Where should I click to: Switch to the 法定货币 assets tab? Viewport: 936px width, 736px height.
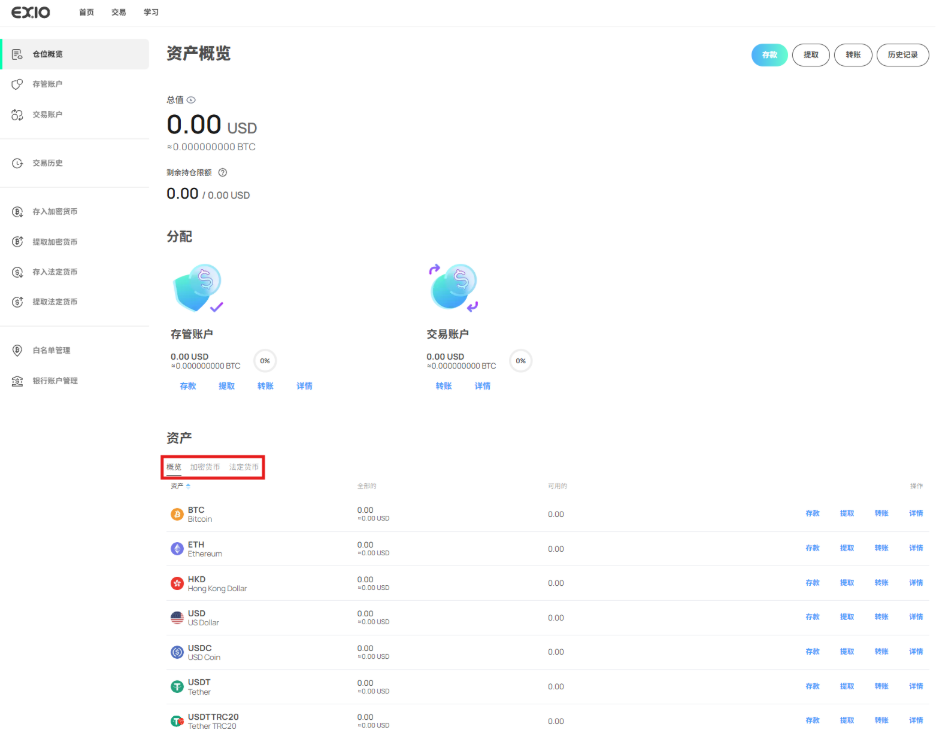[244, 467]
